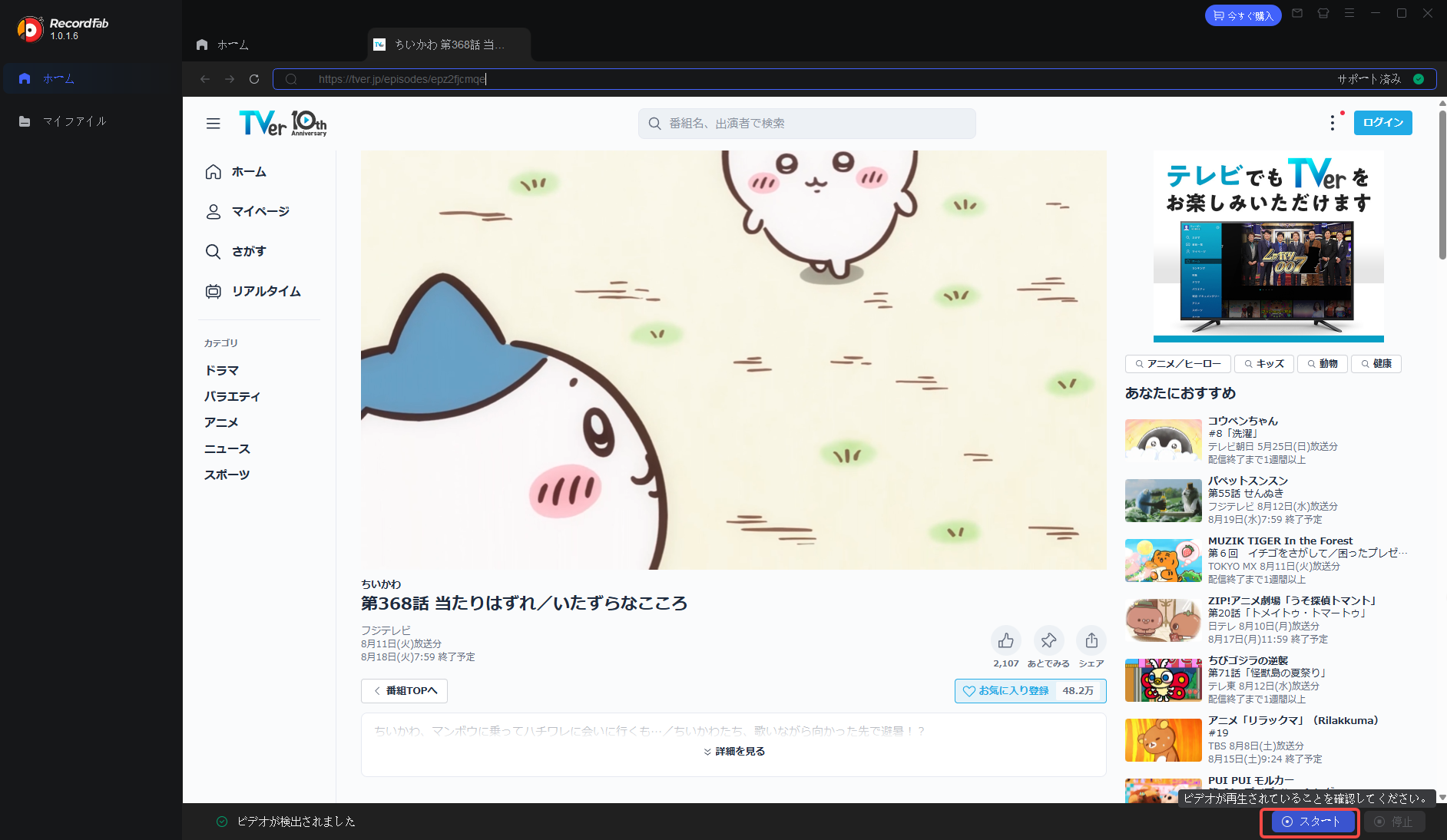Click the TVer 10th Anniversary logo
The image size is (1447, 840).
coord(283,123)
